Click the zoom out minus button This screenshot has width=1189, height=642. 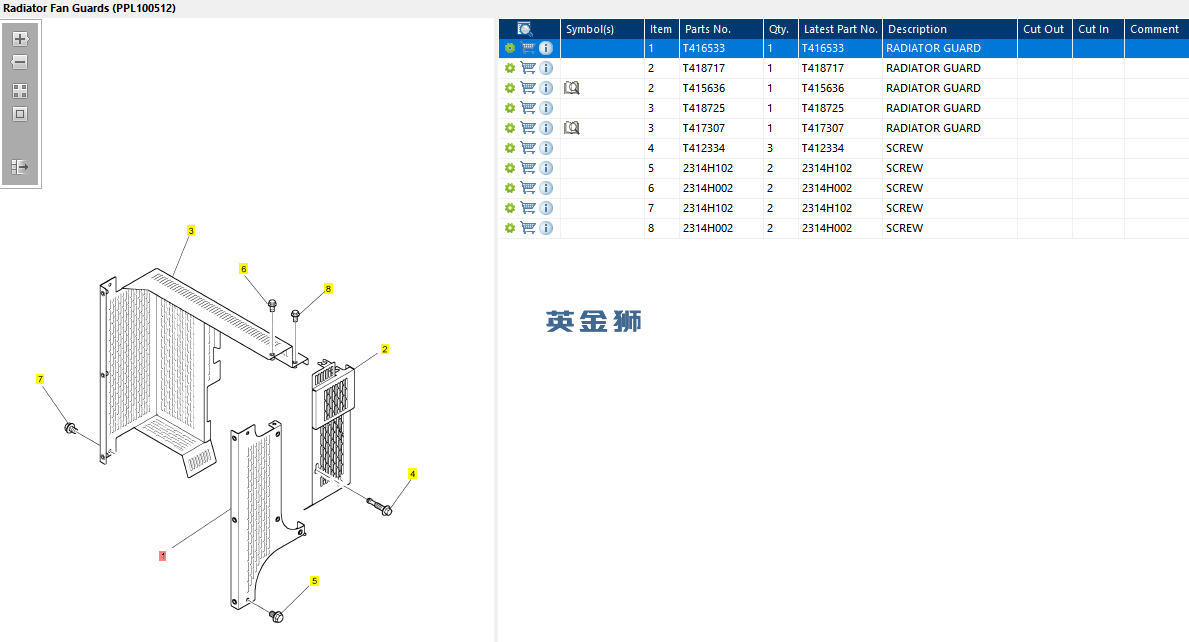20,62
